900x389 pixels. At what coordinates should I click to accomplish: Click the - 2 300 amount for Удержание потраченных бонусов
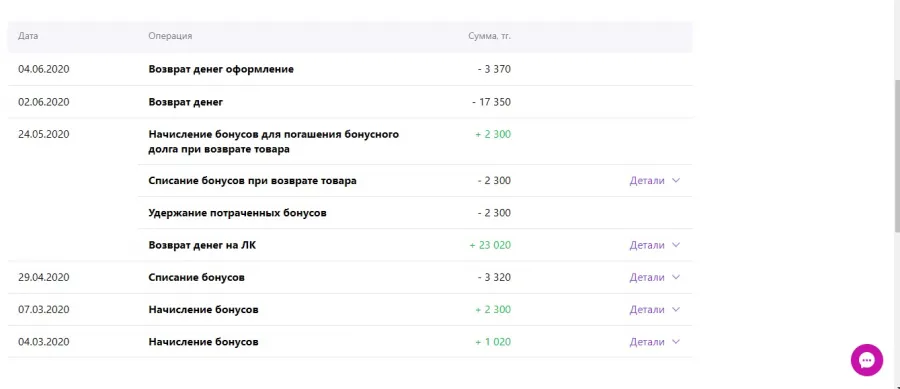(x=494, y=213)
